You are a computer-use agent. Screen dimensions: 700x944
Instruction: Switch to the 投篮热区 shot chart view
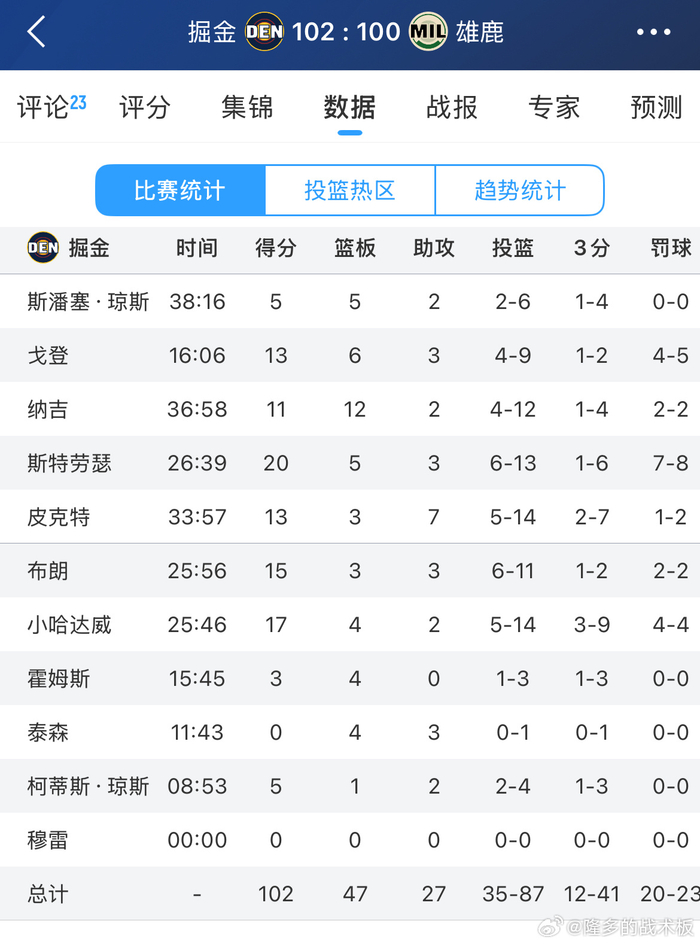(x=349, y=190)
